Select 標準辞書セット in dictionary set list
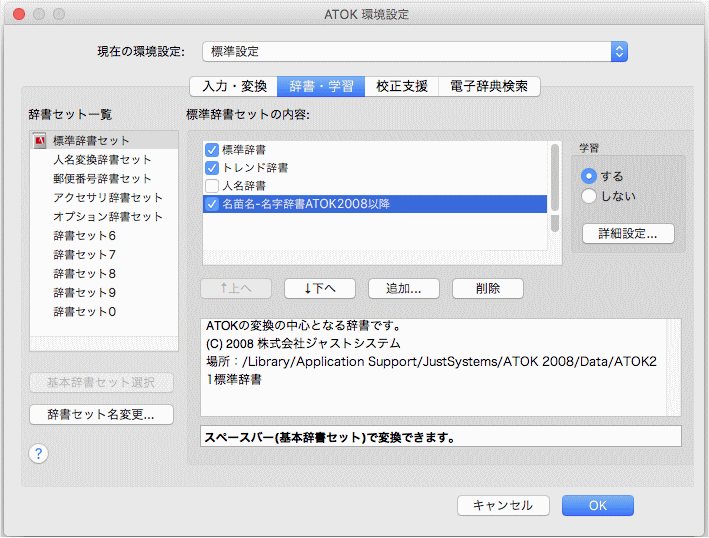709x538 pixels. pyautogui.click(x=104, y=141)
